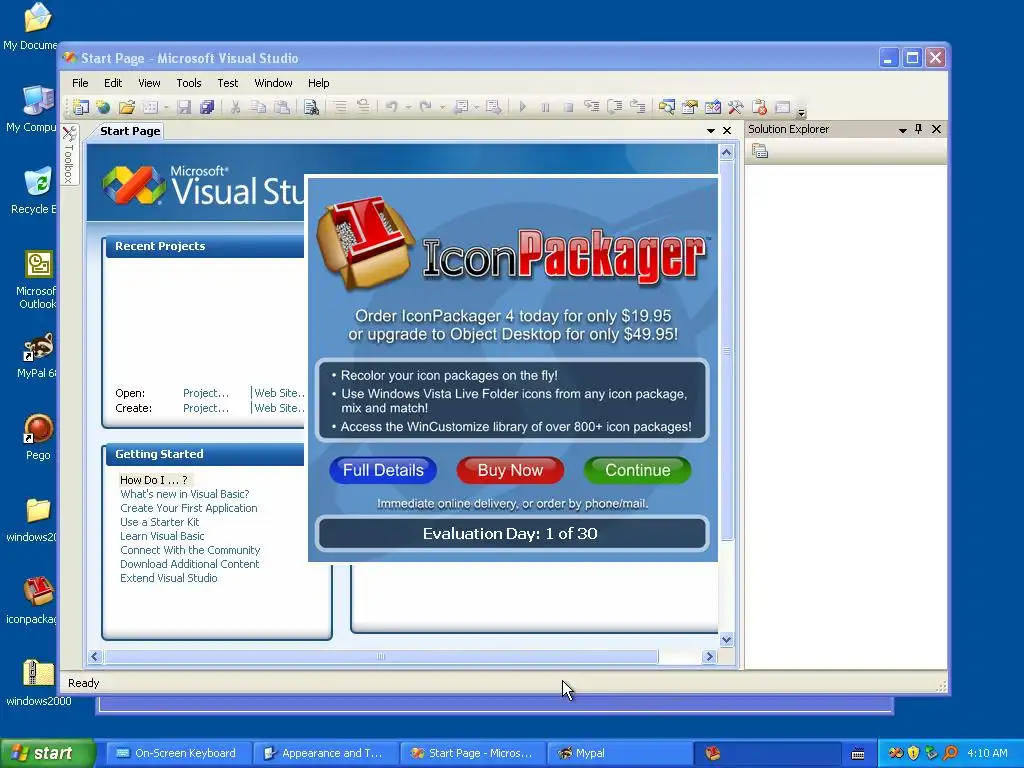Open the Tools menu
This screenshot has width=1024, height=768.
click(x=189, y=83)
